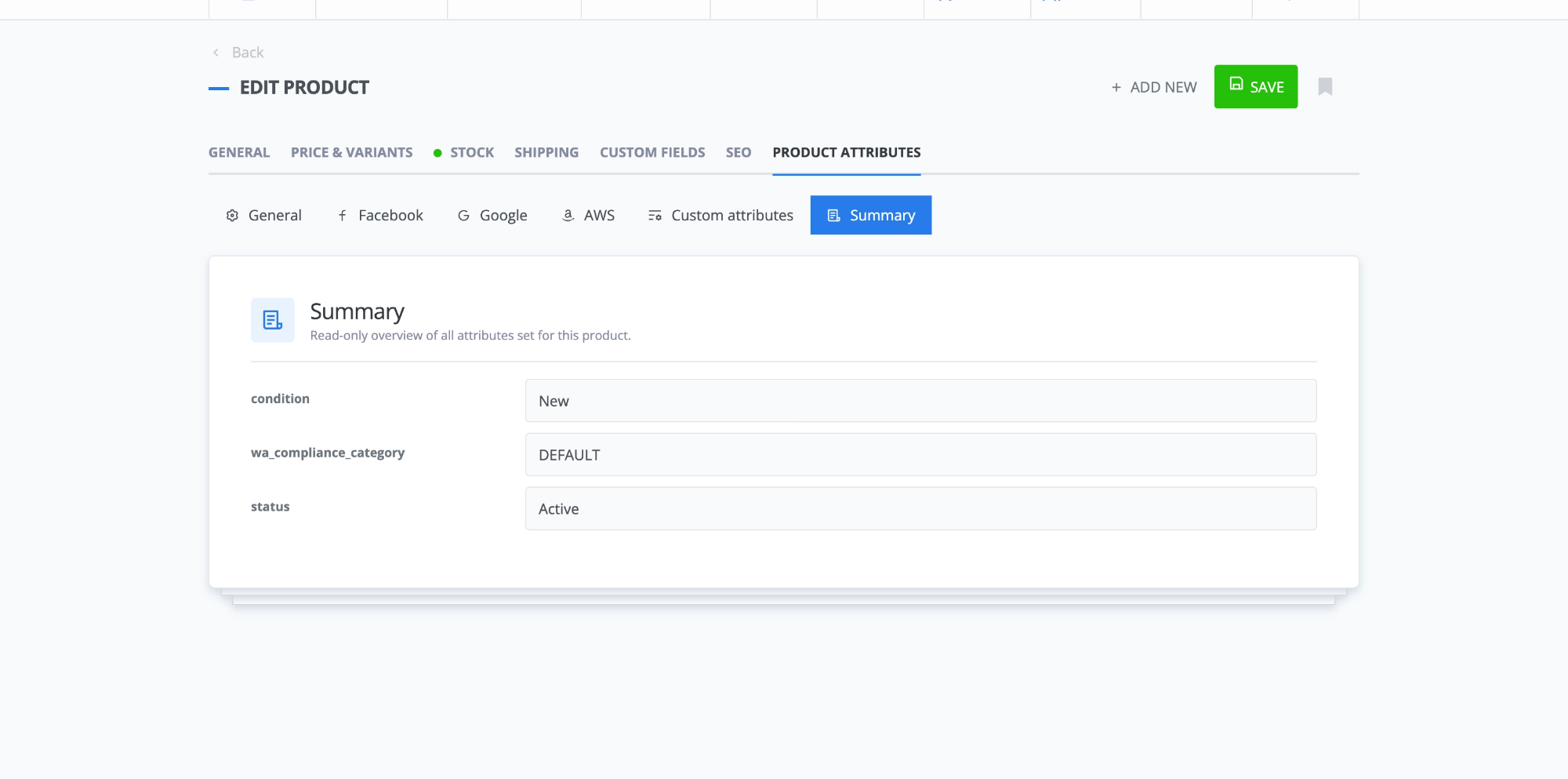The height and width of the screenshot is (779, 1568).
Task: Go to the Shipping tab
Action: pos(546,152)
